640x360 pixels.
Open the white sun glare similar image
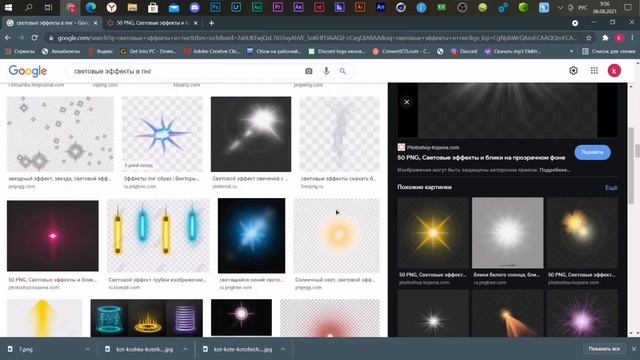(x=508, y=233)
